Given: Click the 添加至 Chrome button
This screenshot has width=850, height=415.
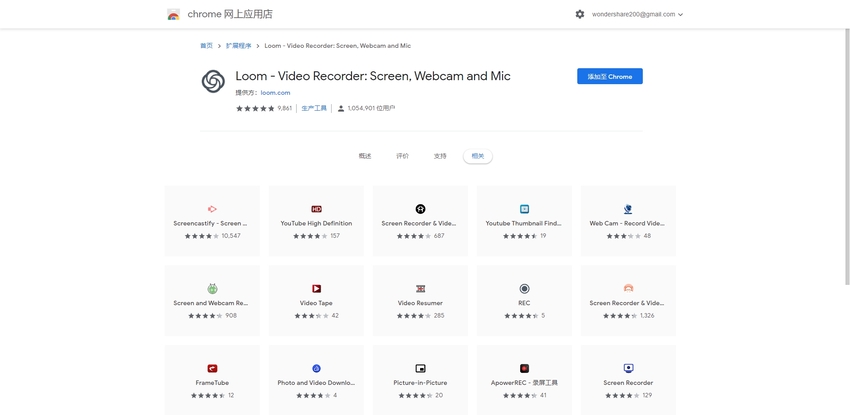Looking at the screenshot, I should [x=610, y=76].
